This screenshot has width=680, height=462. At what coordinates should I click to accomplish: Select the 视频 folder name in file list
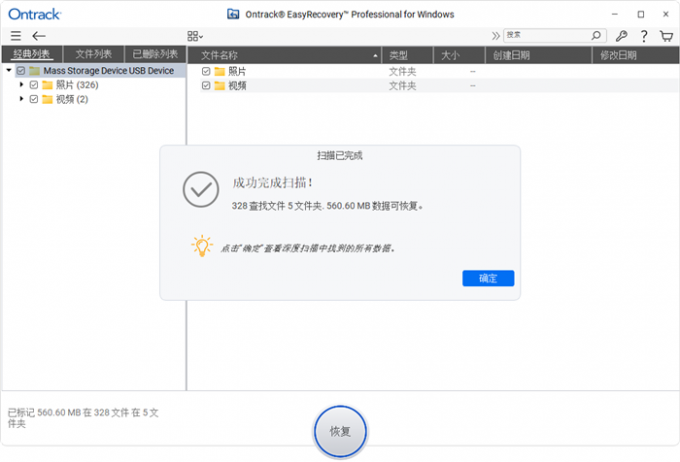coord(237,85)
